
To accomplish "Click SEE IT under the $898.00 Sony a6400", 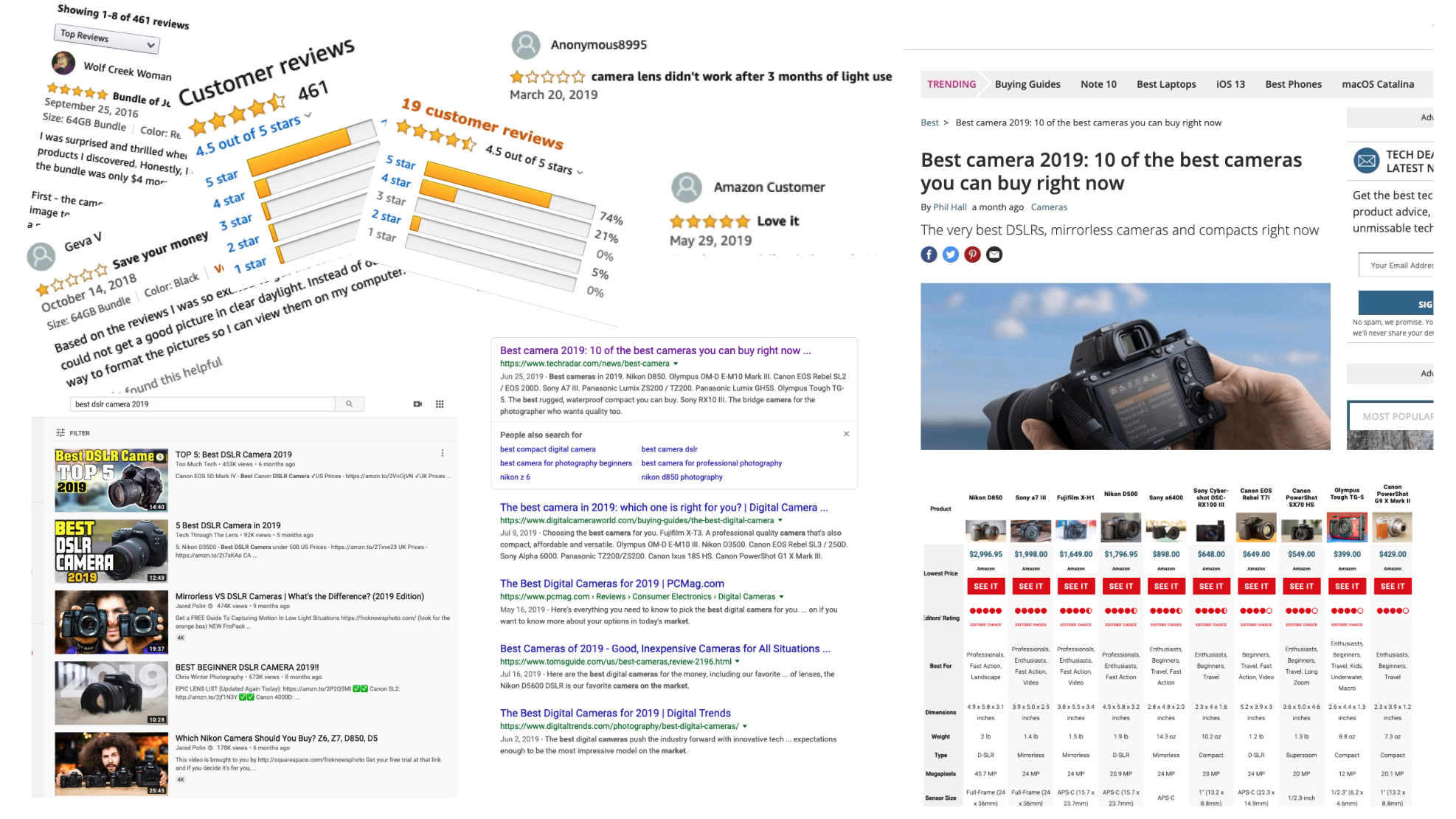I will click(1165, 586).
